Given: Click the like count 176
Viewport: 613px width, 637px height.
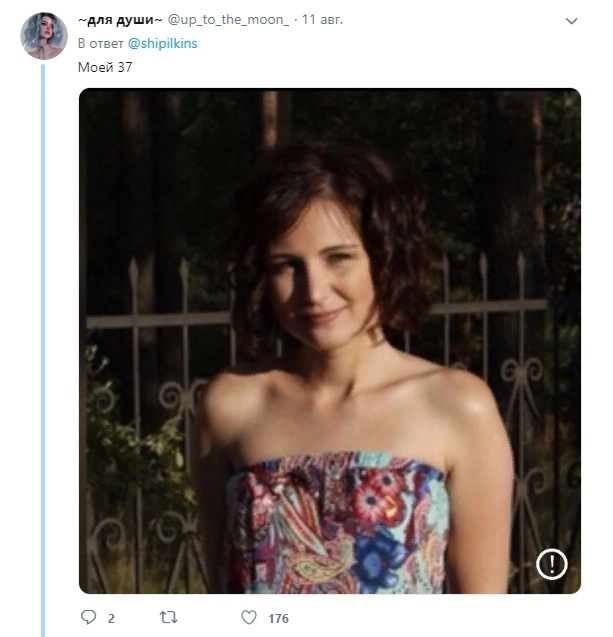Looking at the screenshot, I should [278, 619].
